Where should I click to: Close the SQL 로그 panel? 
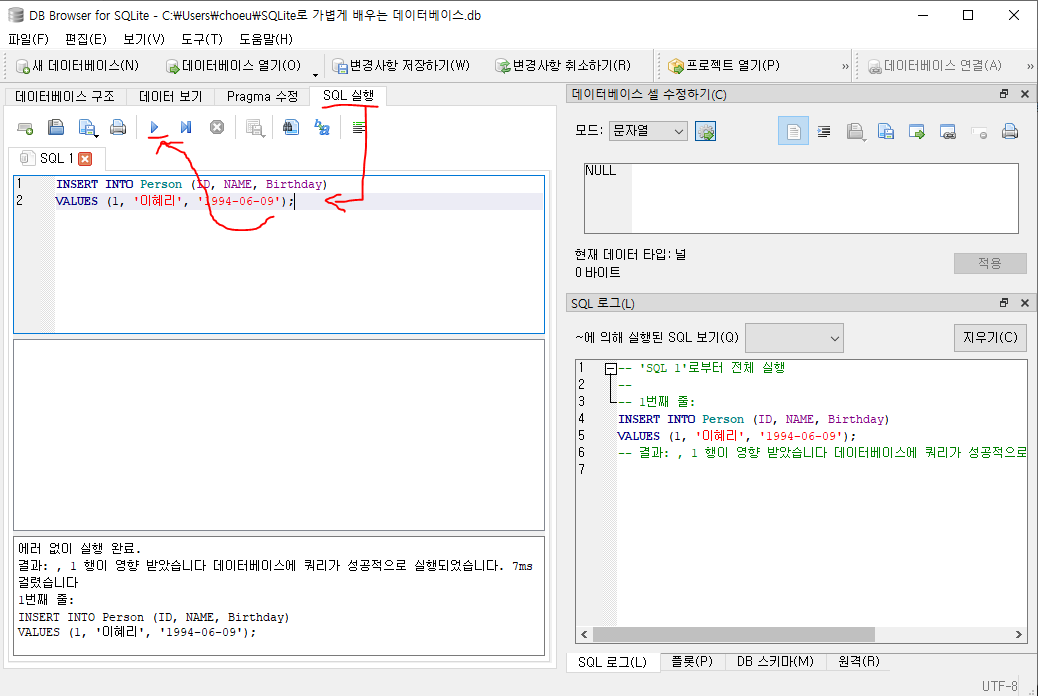tap(1025, 303)
